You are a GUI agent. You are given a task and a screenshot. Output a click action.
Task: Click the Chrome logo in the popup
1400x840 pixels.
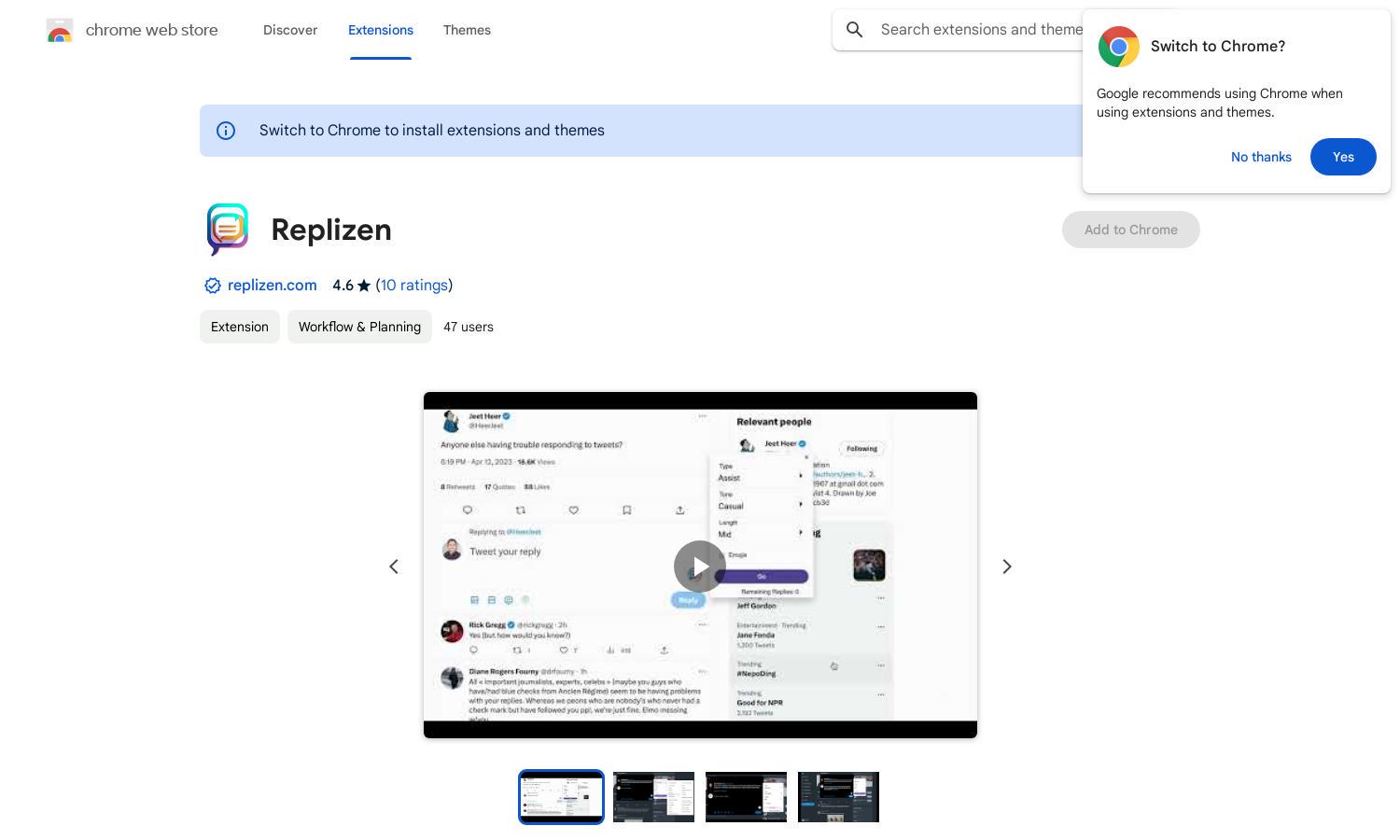(x=1119, y=47)
